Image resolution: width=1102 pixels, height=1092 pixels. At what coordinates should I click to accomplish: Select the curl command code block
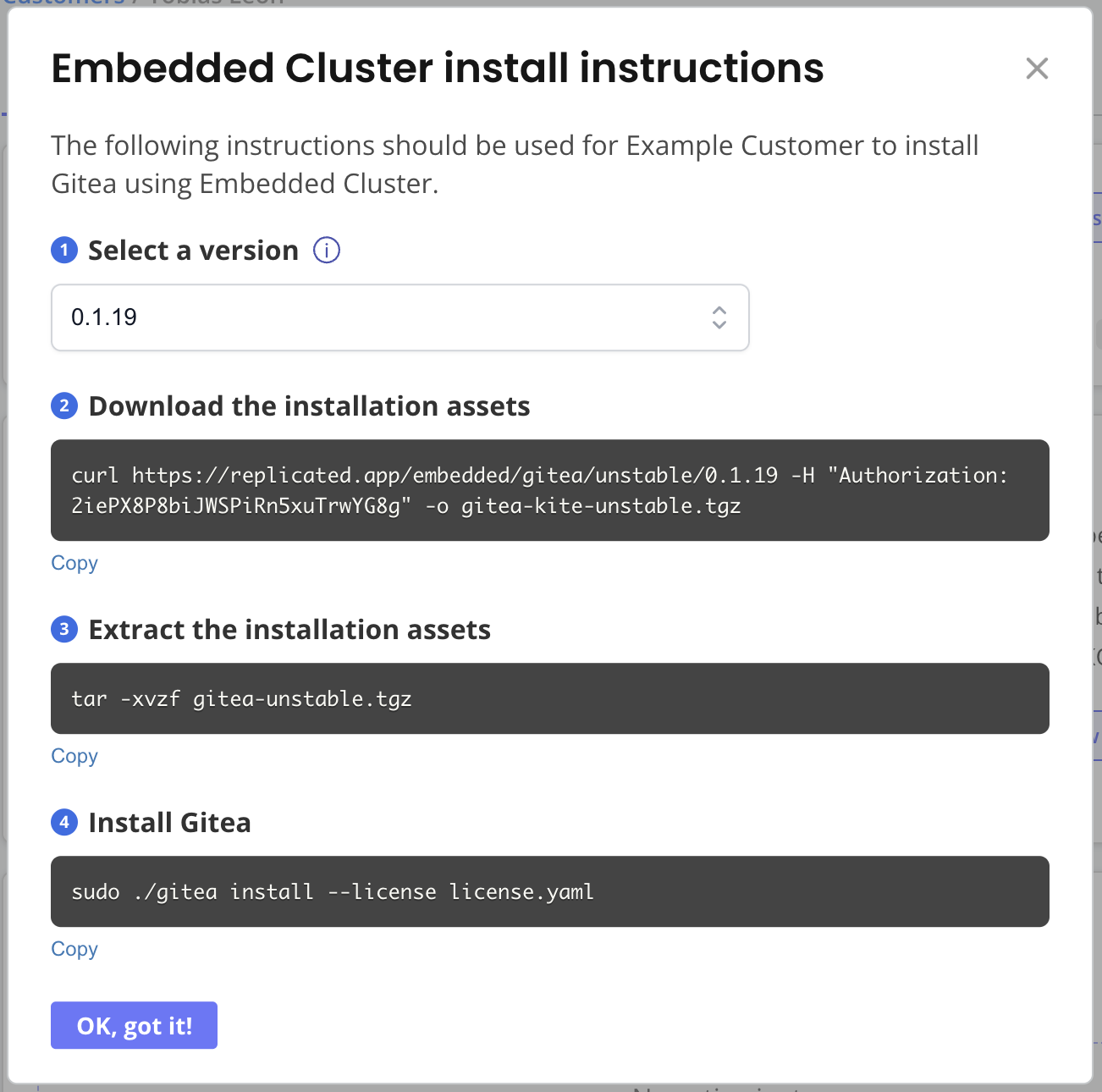(x=550, y=490)
